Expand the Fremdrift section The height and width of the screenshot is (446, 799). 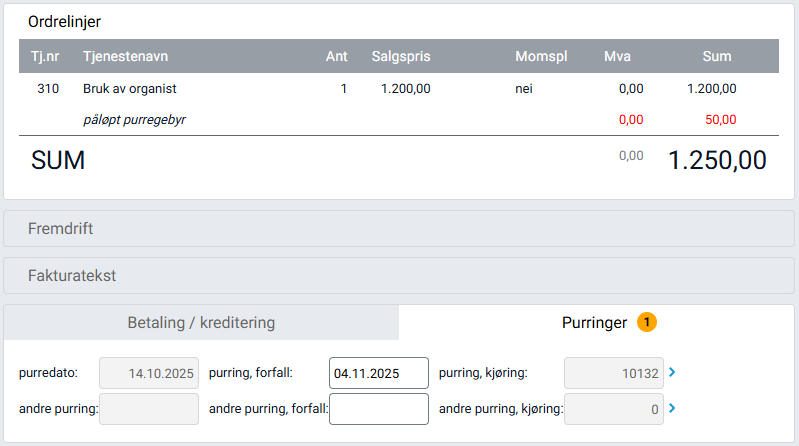399,228
